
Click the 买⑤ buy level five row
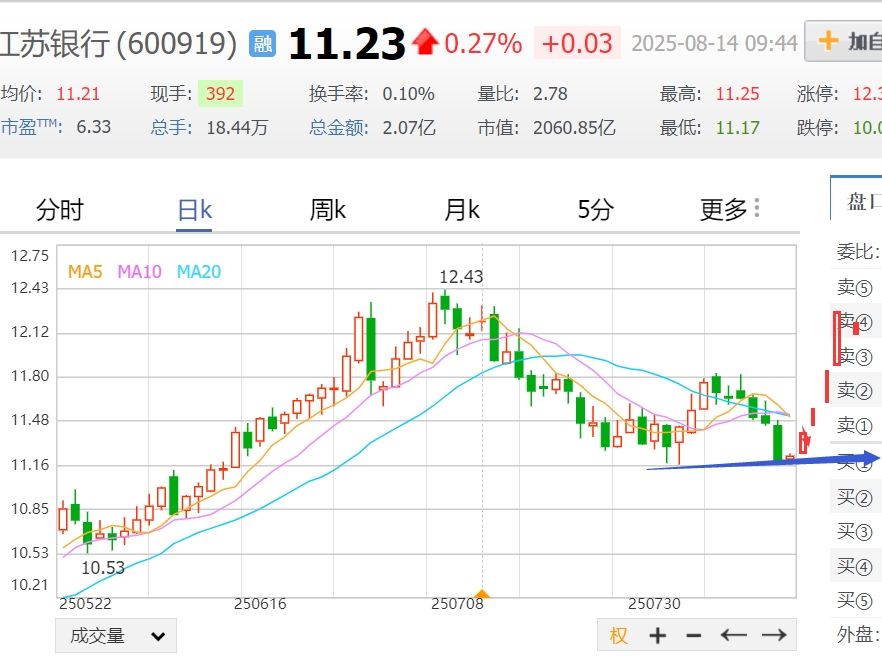855,600
